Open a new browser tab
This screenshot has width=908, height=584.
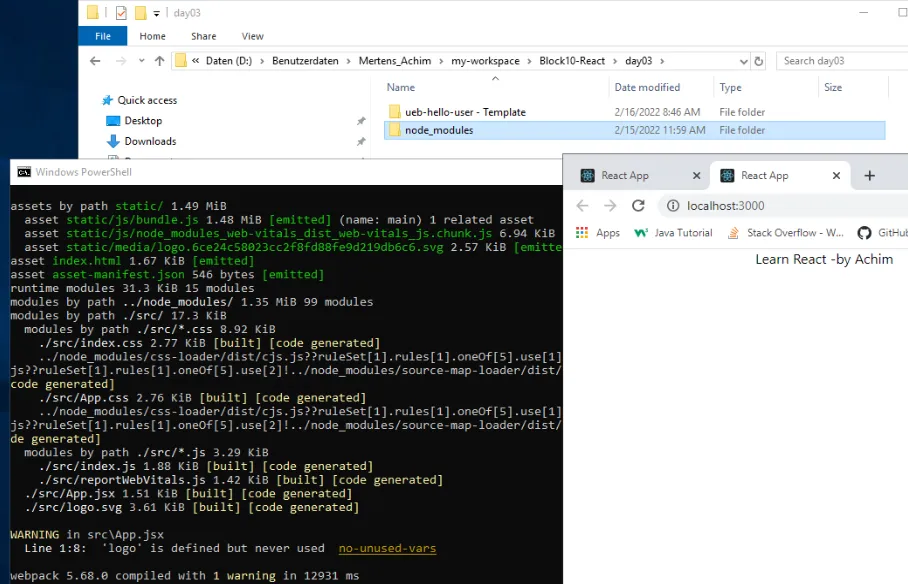pos(869,176)
